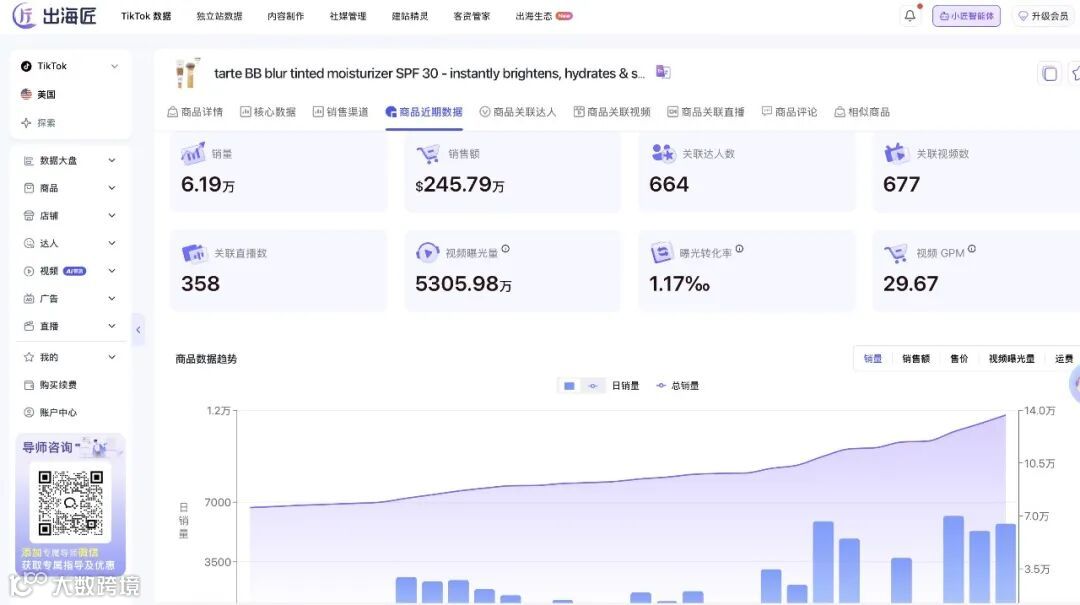Viewport: 1080px width, 605px height.
Task: Click the 关联达人数 people icon
Action: click(663, 153)
